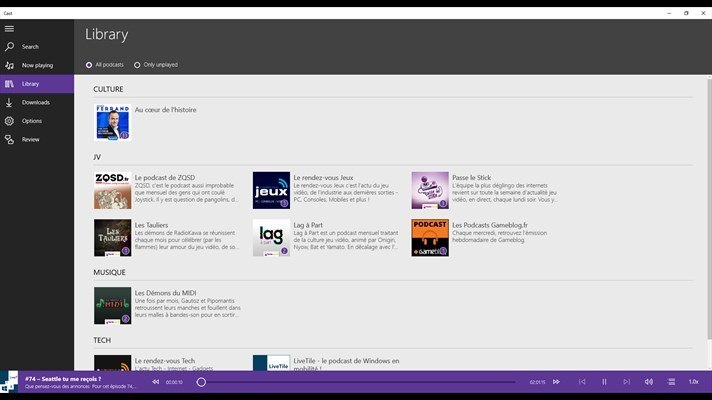
Task: Open the playlist queue icon
Action: click(671, 382)
